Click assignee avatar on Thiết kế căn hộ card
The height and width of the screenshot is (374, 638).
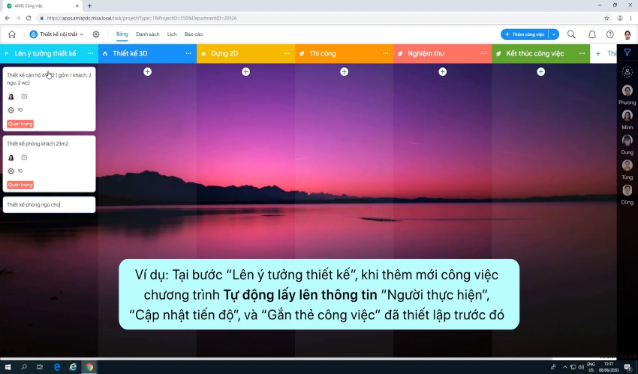(11, 97)
